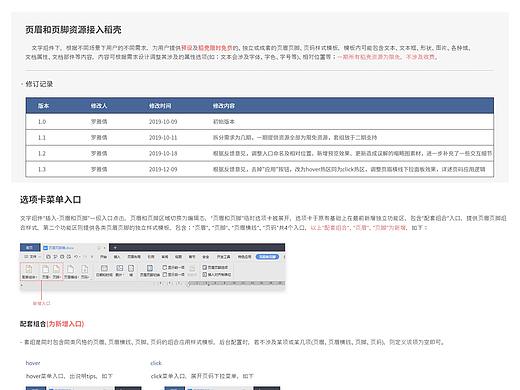Click the plus button to open a new tab

click(x=115, y=248)
